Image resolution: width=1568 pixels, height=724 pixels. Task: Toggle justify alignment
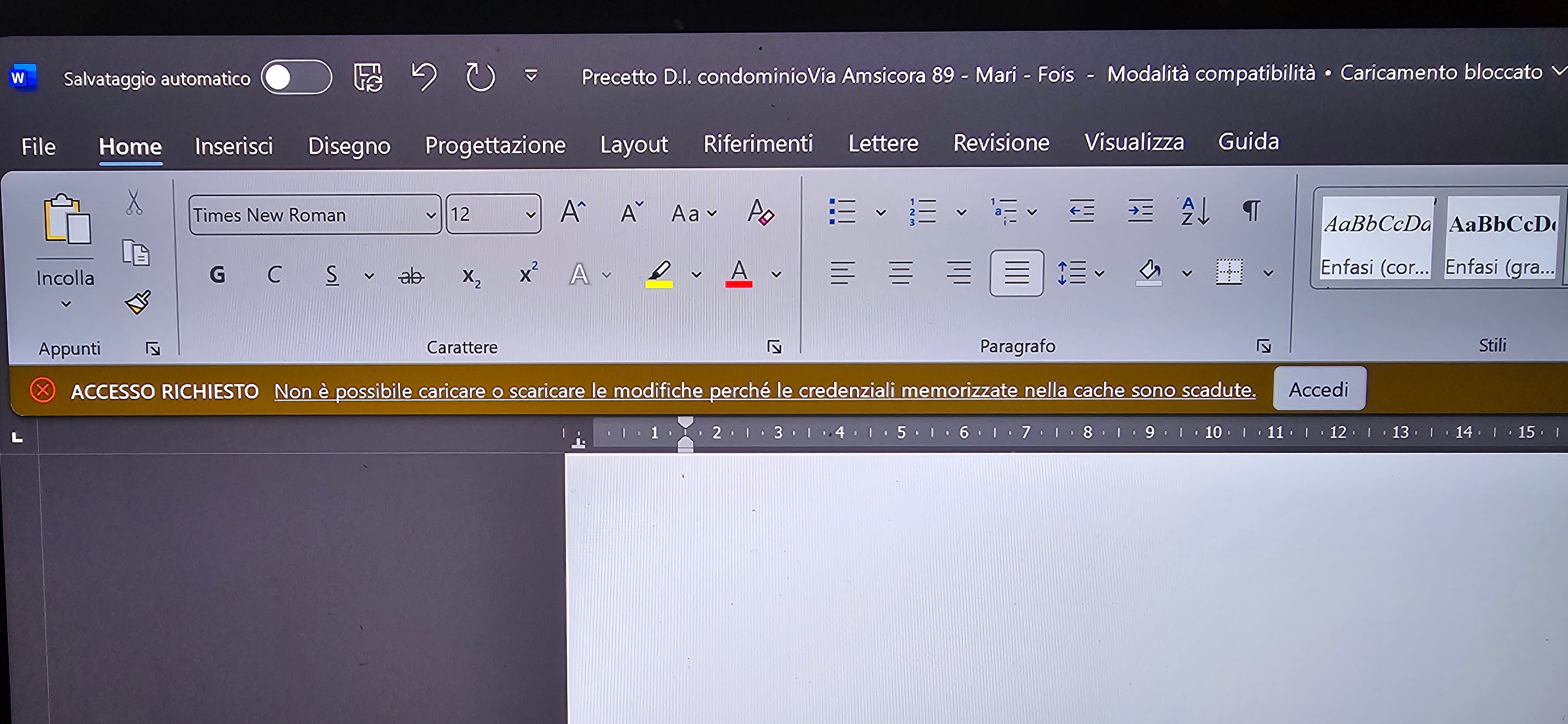pos(1016,273)
